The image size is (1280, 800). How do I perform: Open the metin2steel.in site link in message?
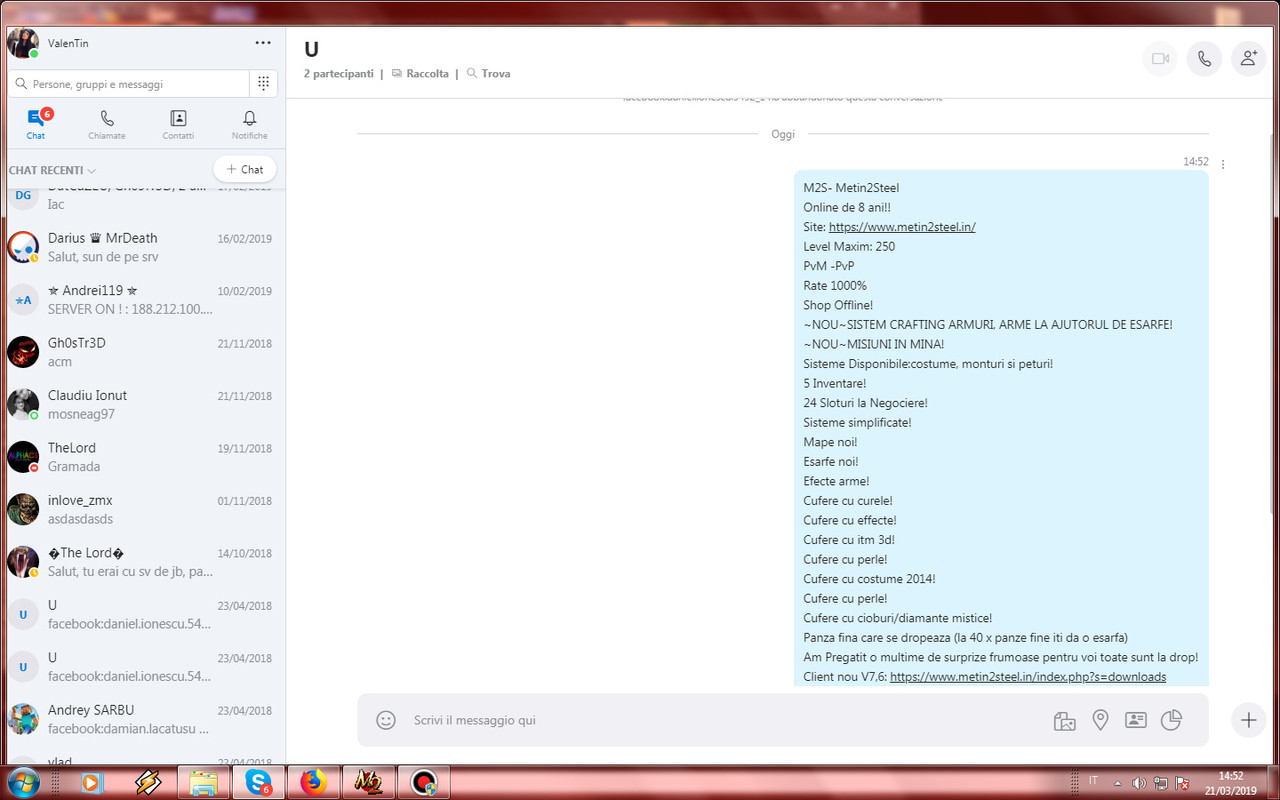902,227
